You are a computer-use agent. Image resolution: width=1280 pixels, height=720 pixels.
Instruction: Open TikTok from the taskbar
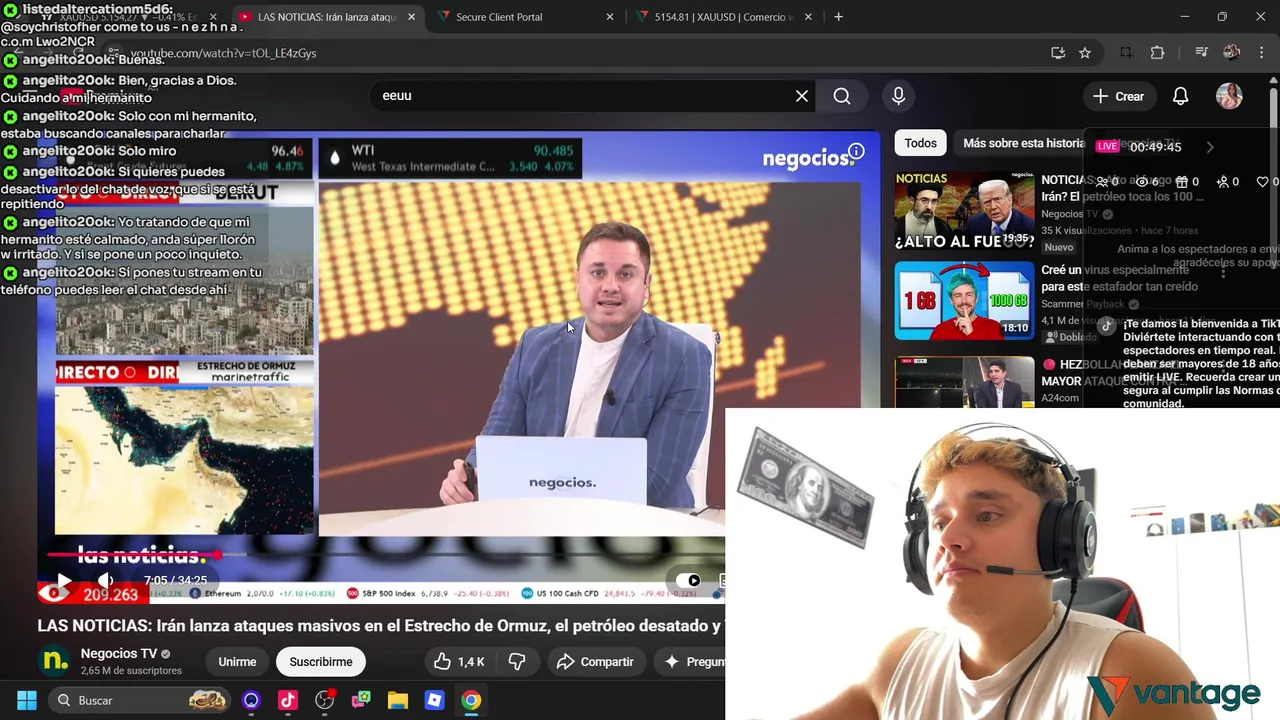click(x=288, y=700)
